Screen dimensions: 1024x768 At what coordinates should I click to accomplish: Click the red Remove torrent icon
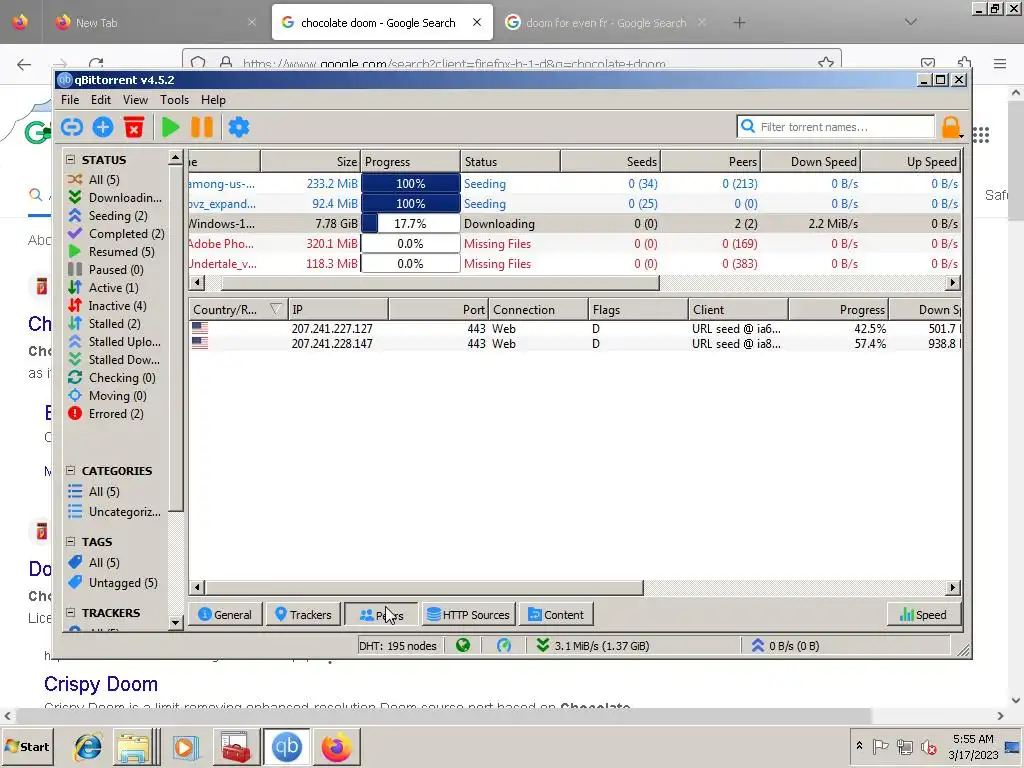[x=134, y=127]
